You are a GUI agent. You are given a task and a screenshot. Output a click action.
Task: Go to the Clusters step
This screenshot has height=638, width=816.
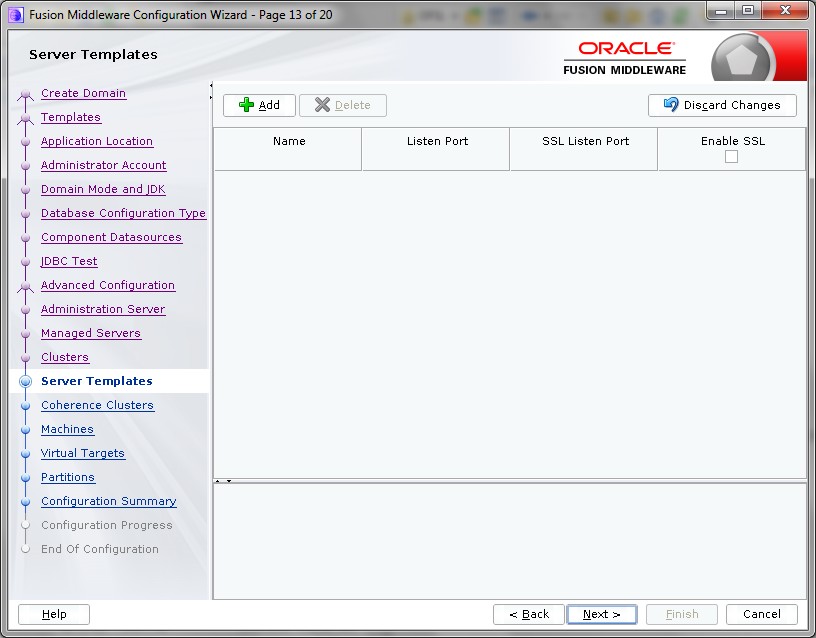tap(65, 357)
